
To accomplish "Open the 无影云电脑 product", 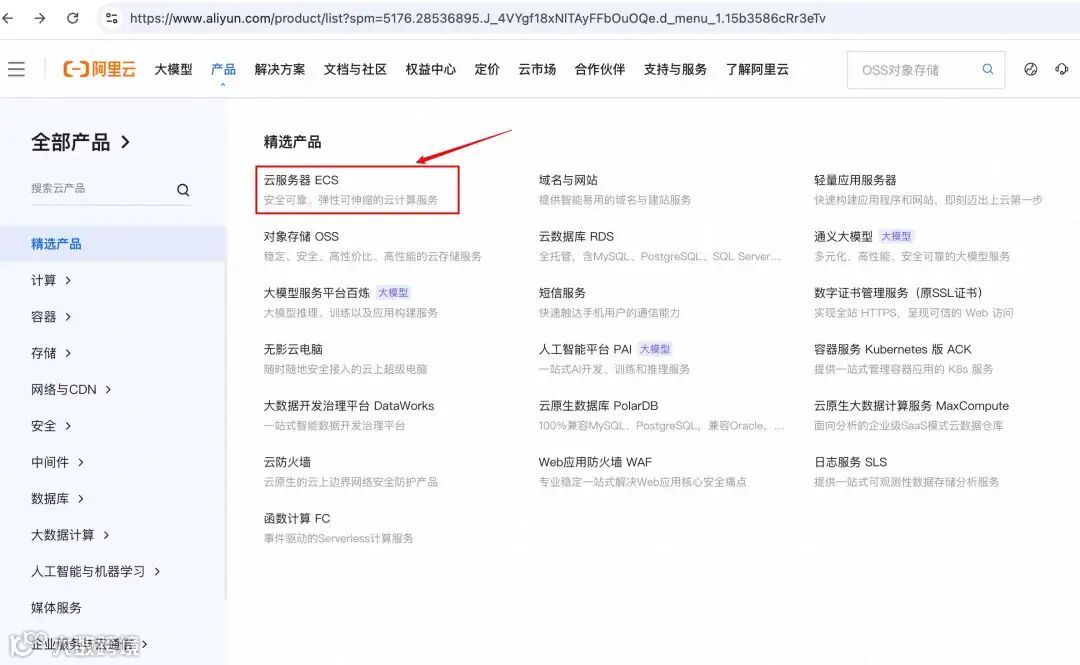I will click(x=293, y=349).
